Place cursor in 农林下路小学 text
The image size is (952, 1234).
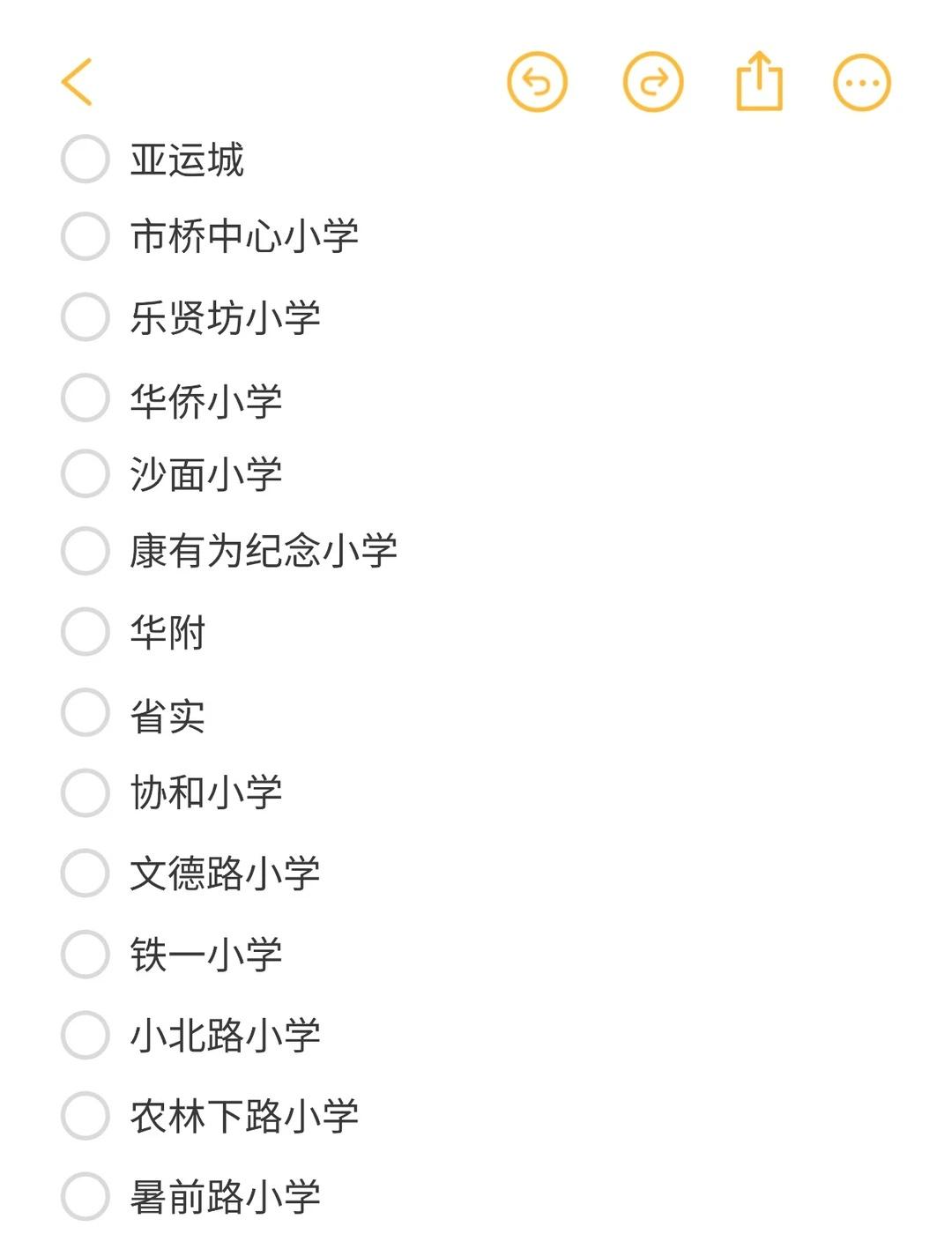pyautogui.click(x=244, y=1116)
